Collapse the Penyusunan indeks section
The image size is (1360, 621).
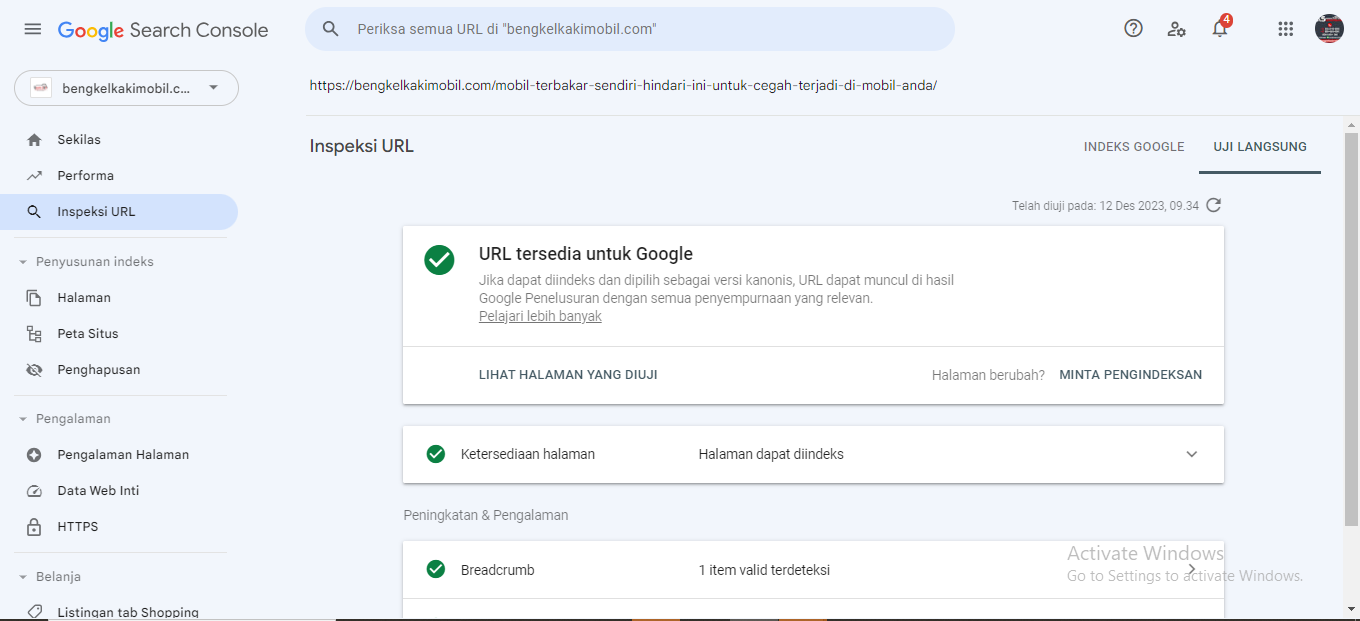(23, 262)
